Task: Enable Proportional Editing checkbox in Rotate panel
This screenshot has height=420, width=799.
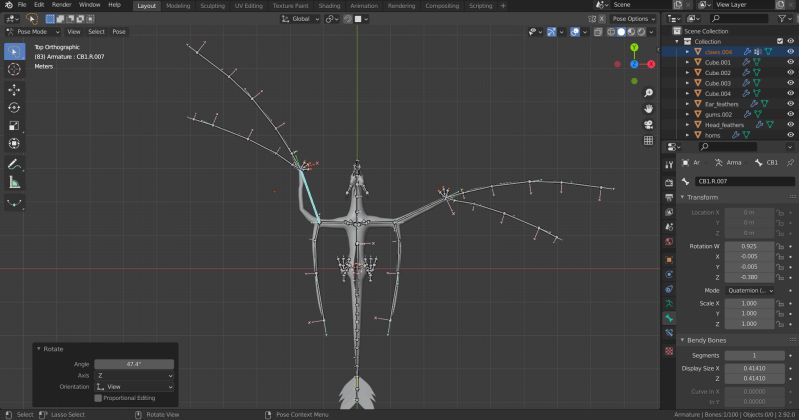Action: (x=98, y=398)
